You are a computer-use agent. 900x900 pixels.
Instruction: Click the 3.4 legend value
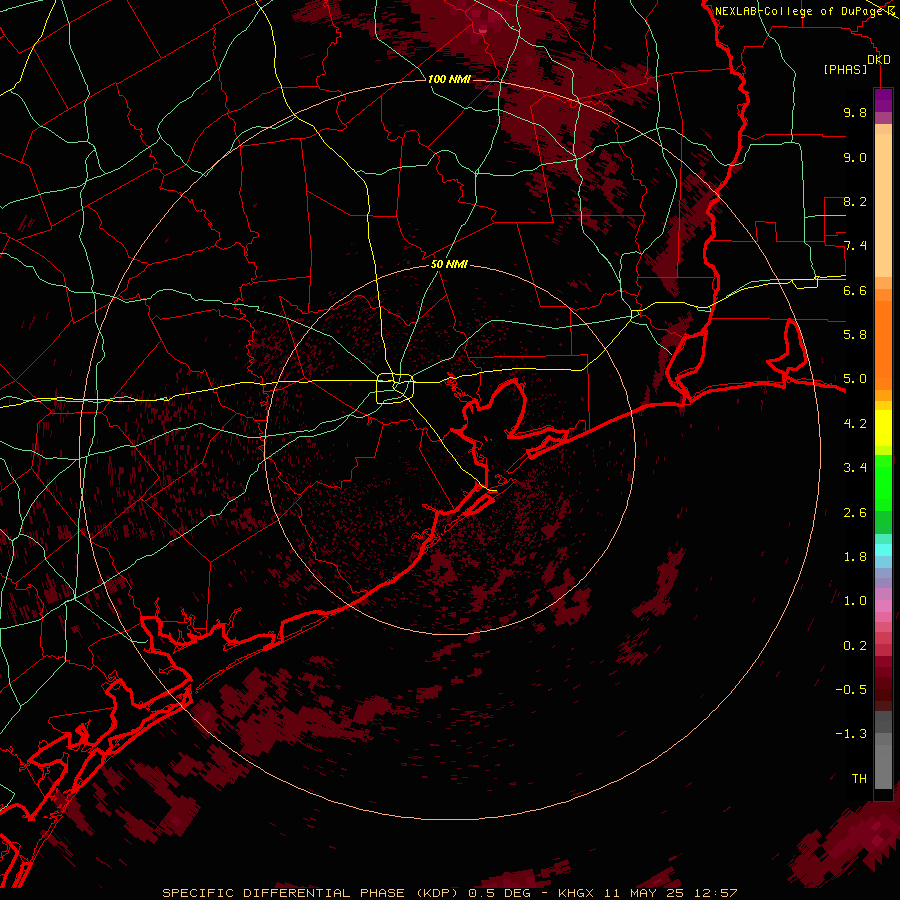click(x=855, y=468)
